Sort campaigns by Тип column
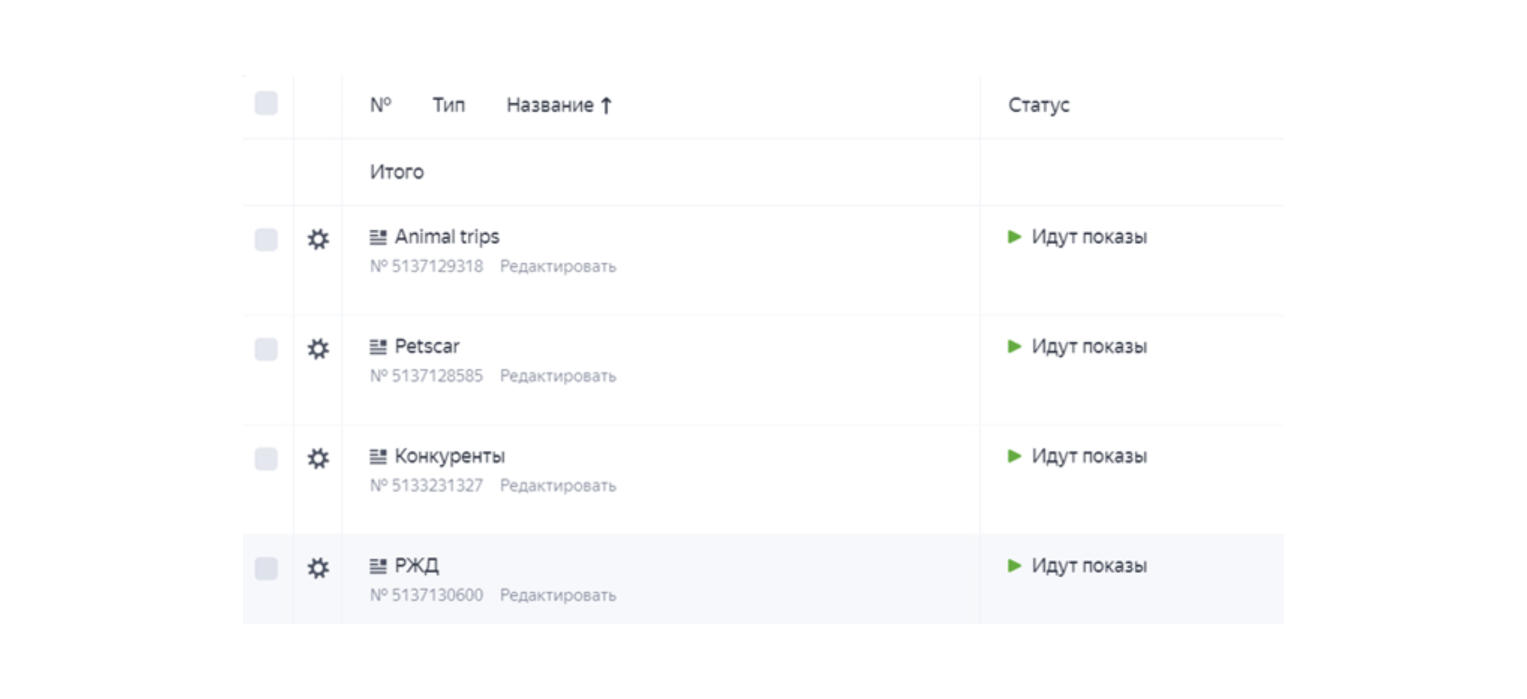The width and height of the screenshot is (1527, 699). pyautogui.click(x=448, y=105)
